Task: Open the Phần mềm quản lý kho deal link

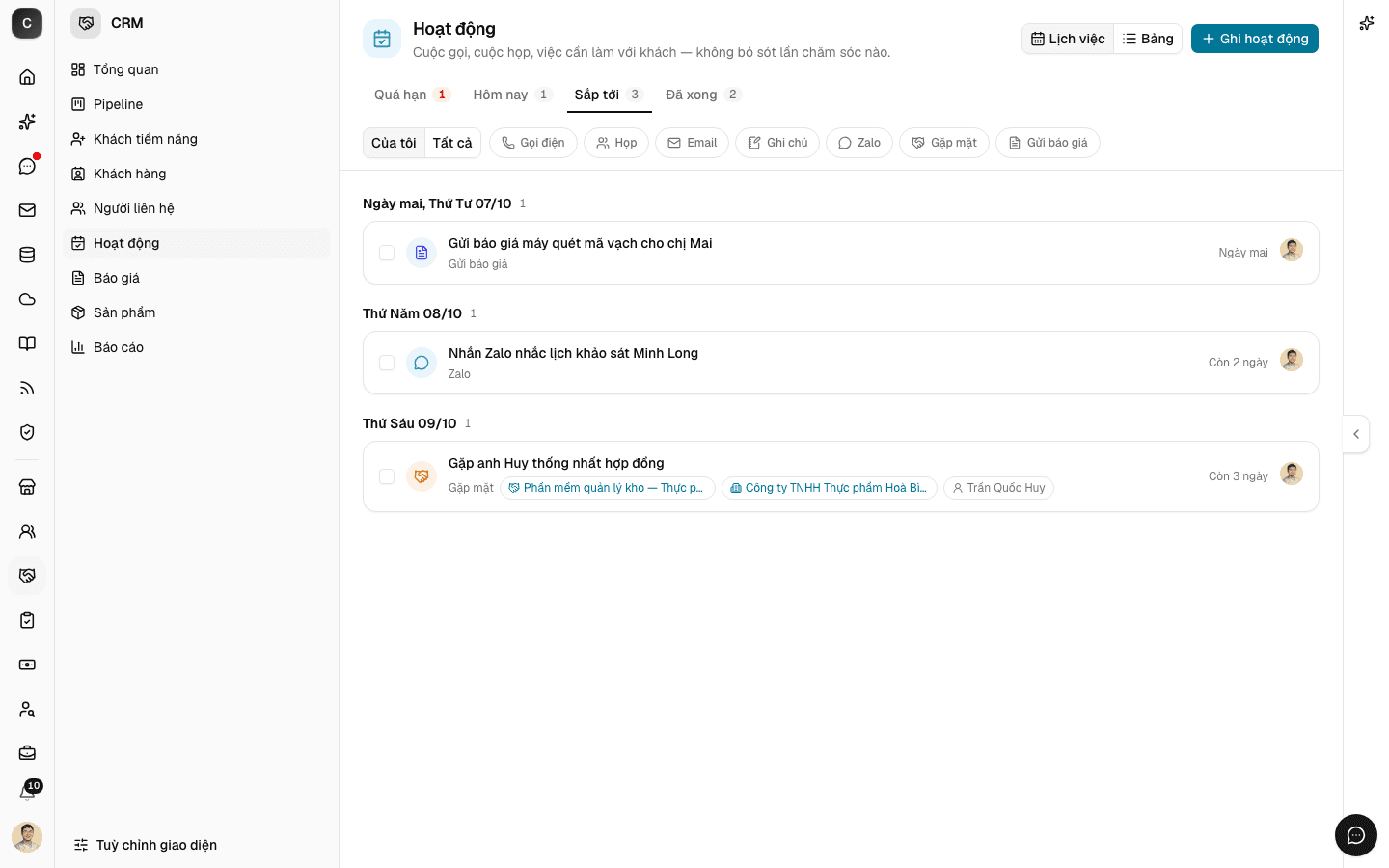Action: [x=608, y=488]
